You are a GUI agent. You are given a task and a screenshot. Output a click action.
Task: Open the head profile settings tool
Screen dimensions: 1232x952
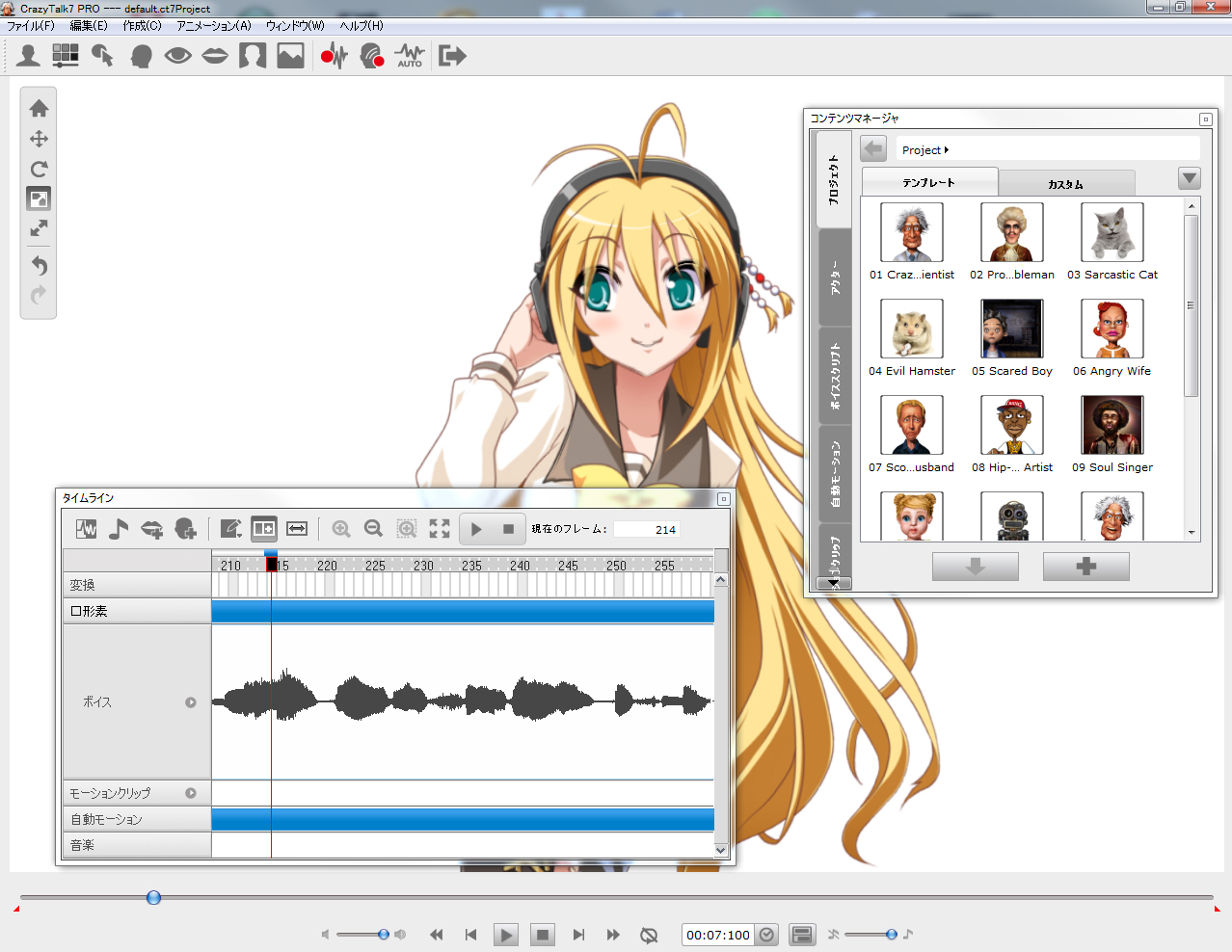coord(141,56)
